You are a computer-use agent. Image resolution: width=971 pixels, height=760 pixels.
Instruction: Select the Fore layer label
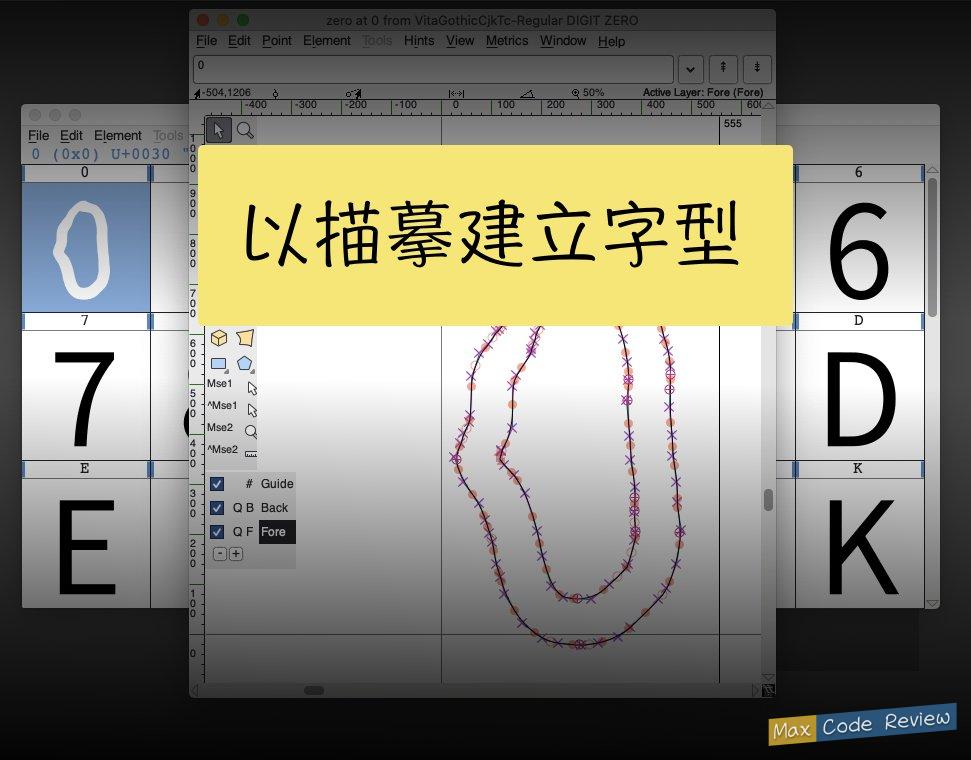[274, 532]
